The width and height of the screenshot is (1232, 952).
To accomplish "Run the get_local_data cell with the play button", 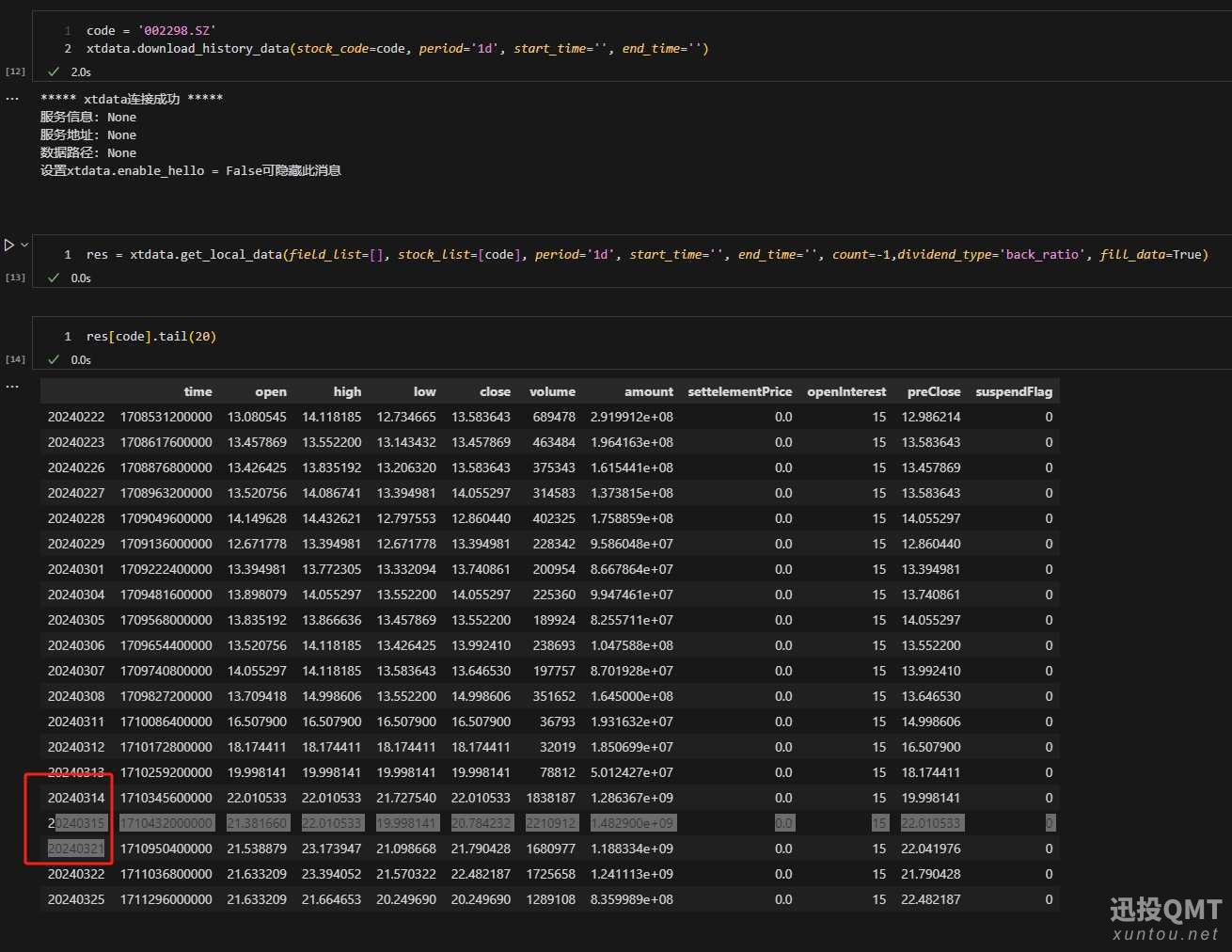I will tap(9, 245).
